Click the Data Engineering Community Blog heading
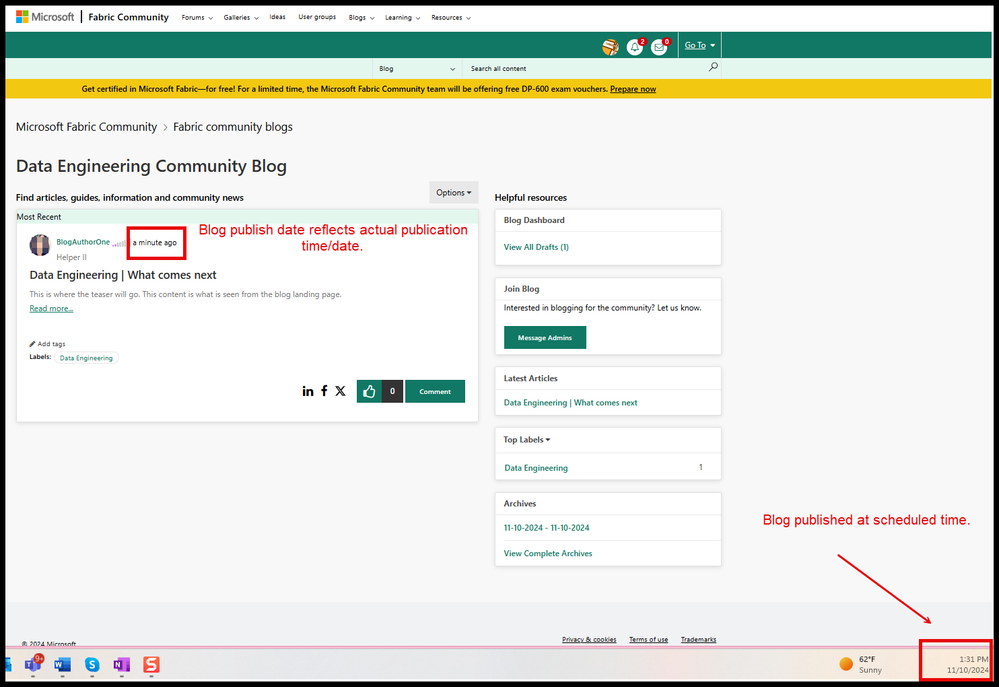The width and height of the screenshot is (999, 687). (x=151, y=166)
